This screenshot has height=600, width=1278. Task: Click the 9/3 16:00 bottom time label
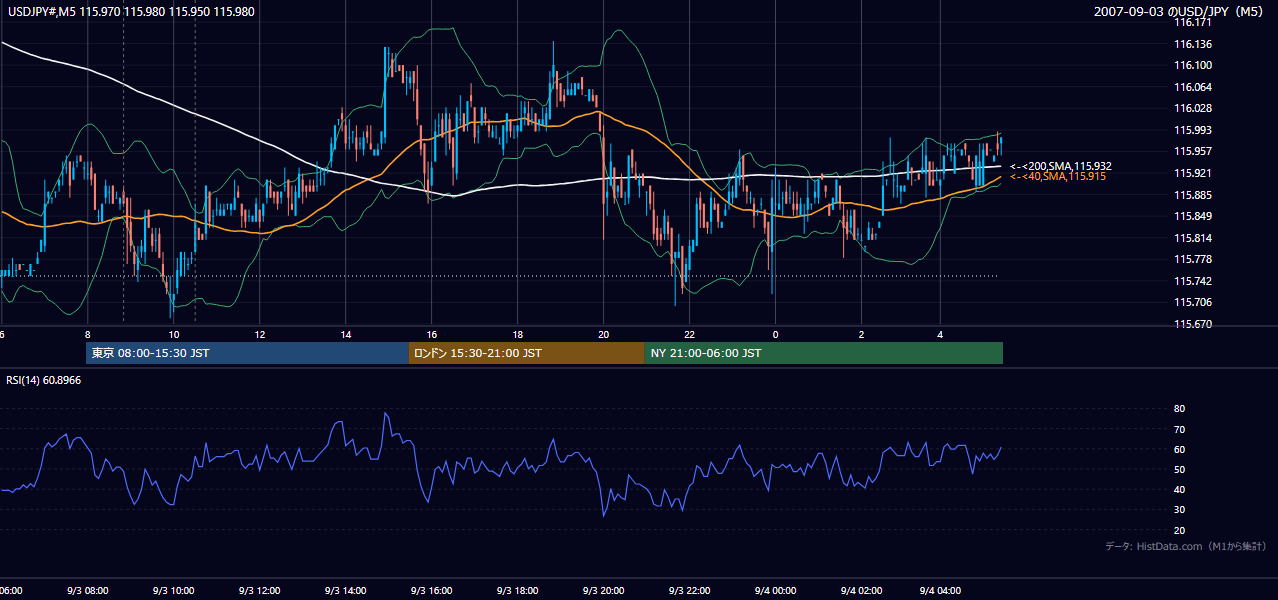(431, 591)
